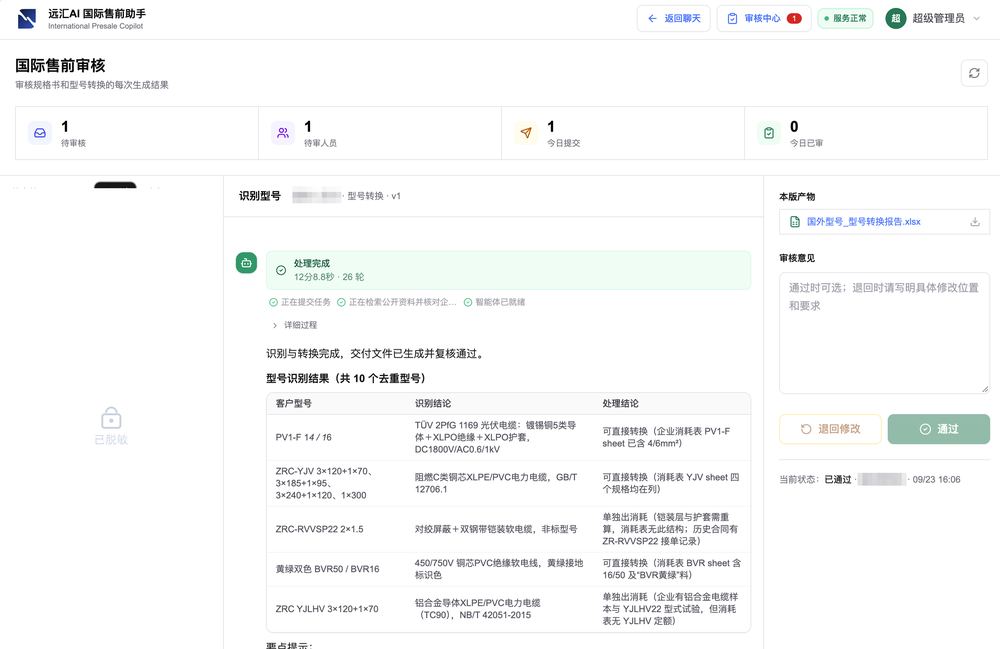The height and width of the screenshot is (649, 1000).
Task: Click the 处理完成 check circle icon
Action: pos(281,270)
